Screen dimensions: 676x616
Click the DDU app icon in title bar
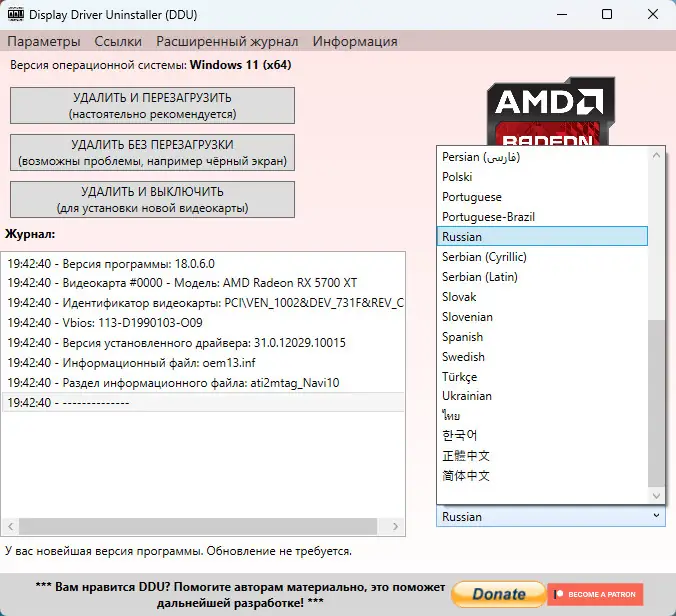click(x=15, y=15)
